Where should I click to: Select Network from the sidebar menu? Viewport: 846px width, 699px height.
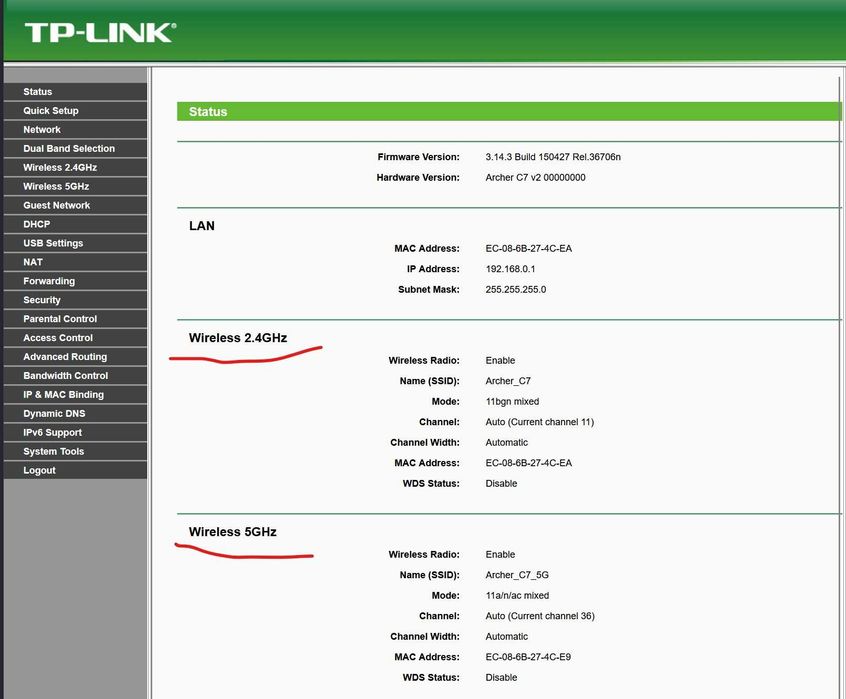click(75, 129)
